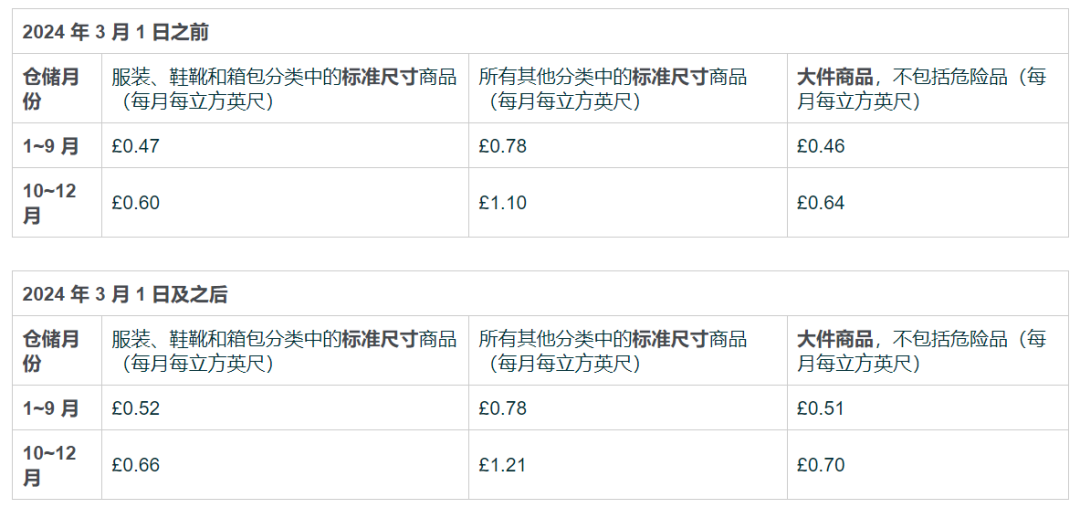Click £0.78 in the 及之后 (March onward) table
The width and height of the screenshot is (1080, 508).
click(x=503, y=408)
